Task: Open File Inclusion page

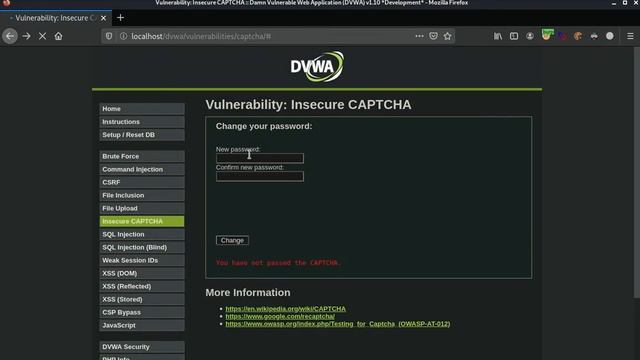Action: point(142,195)
